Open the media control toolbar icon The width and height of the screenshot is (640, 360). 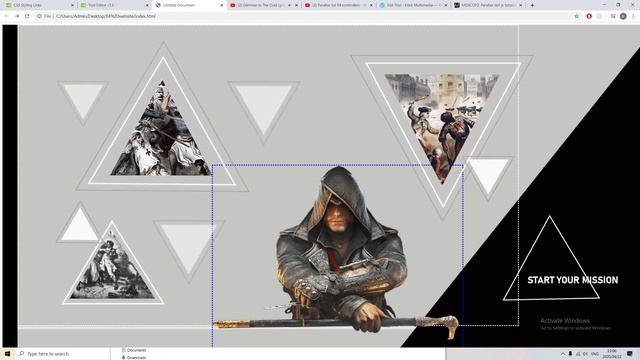tap(613, 16)
